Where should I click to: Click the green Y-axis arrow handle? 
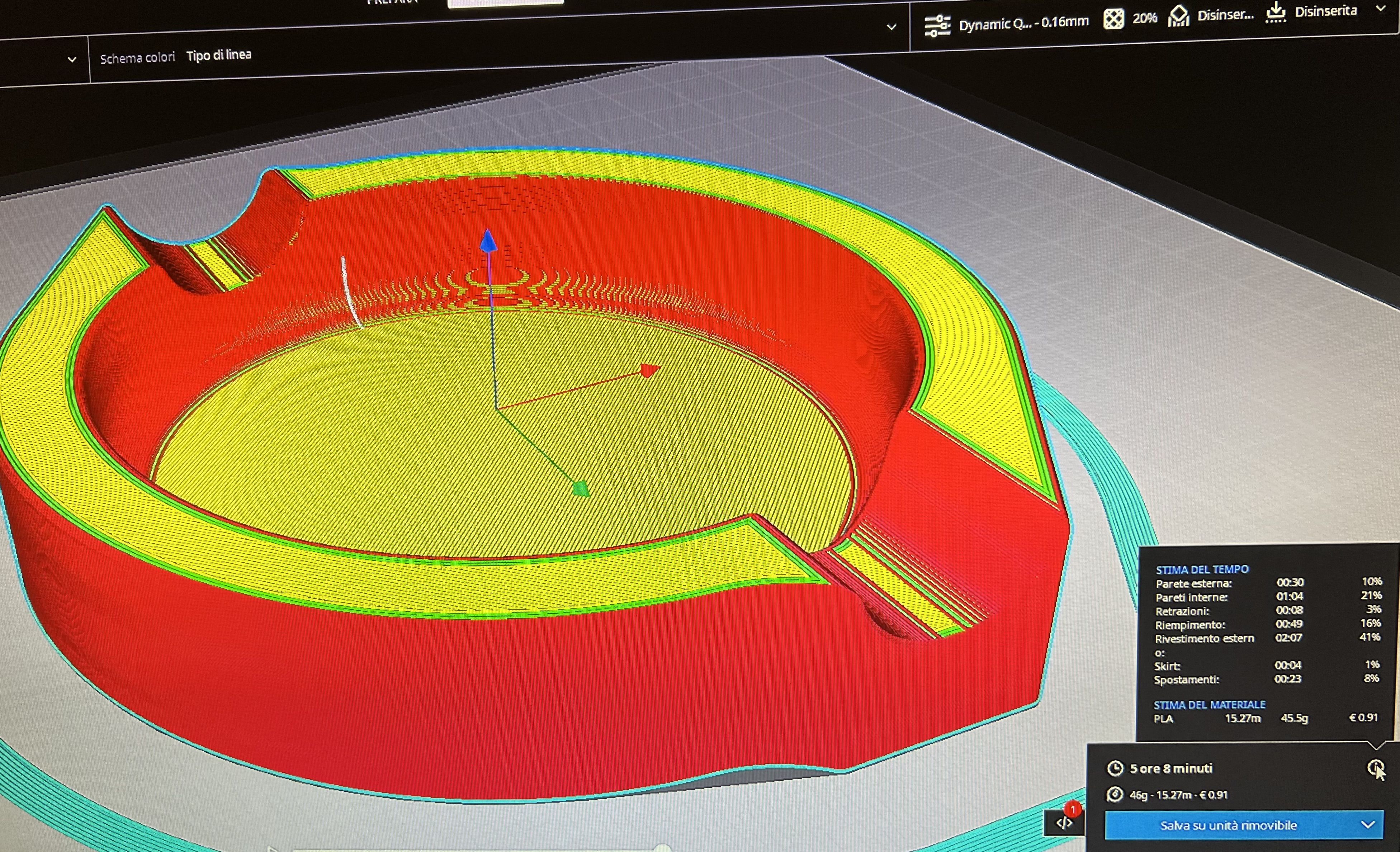(581, 488)
